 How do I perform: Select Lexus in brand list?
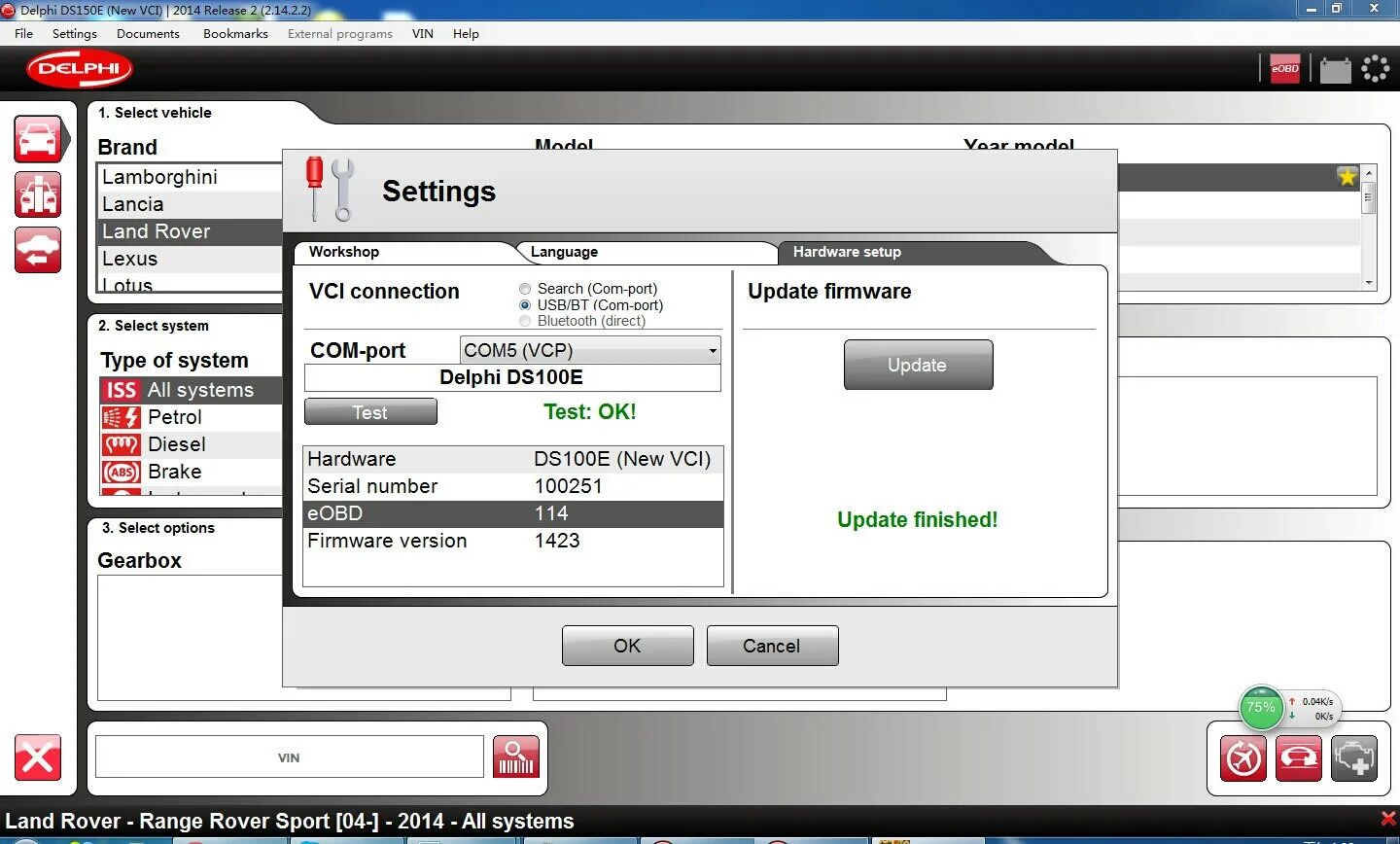pyautogui.click(x=191, y=259)
